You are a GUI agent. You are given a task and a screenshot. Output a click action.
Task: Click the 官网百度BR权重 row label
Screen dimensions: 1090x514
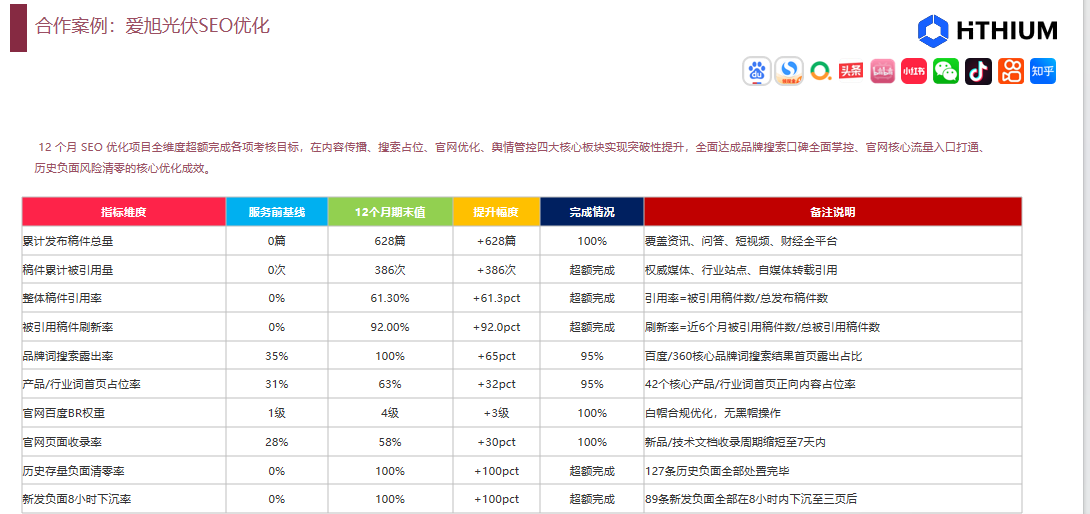63,413
